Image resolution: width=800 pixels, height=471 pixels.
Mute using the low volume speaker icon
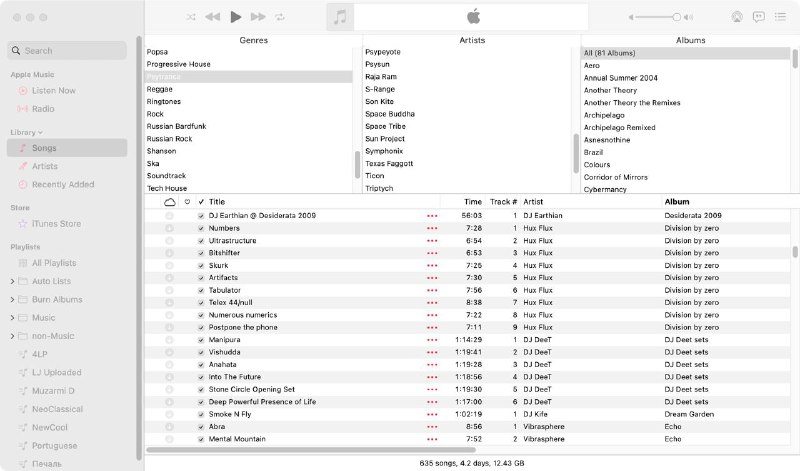tap(631, 17)
